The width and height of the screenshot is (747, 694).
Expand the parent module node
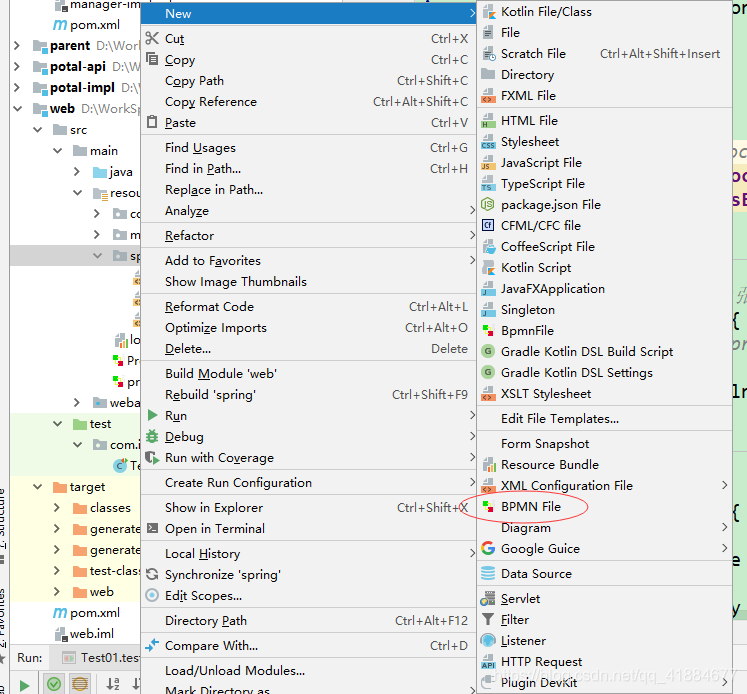[17, 46]
